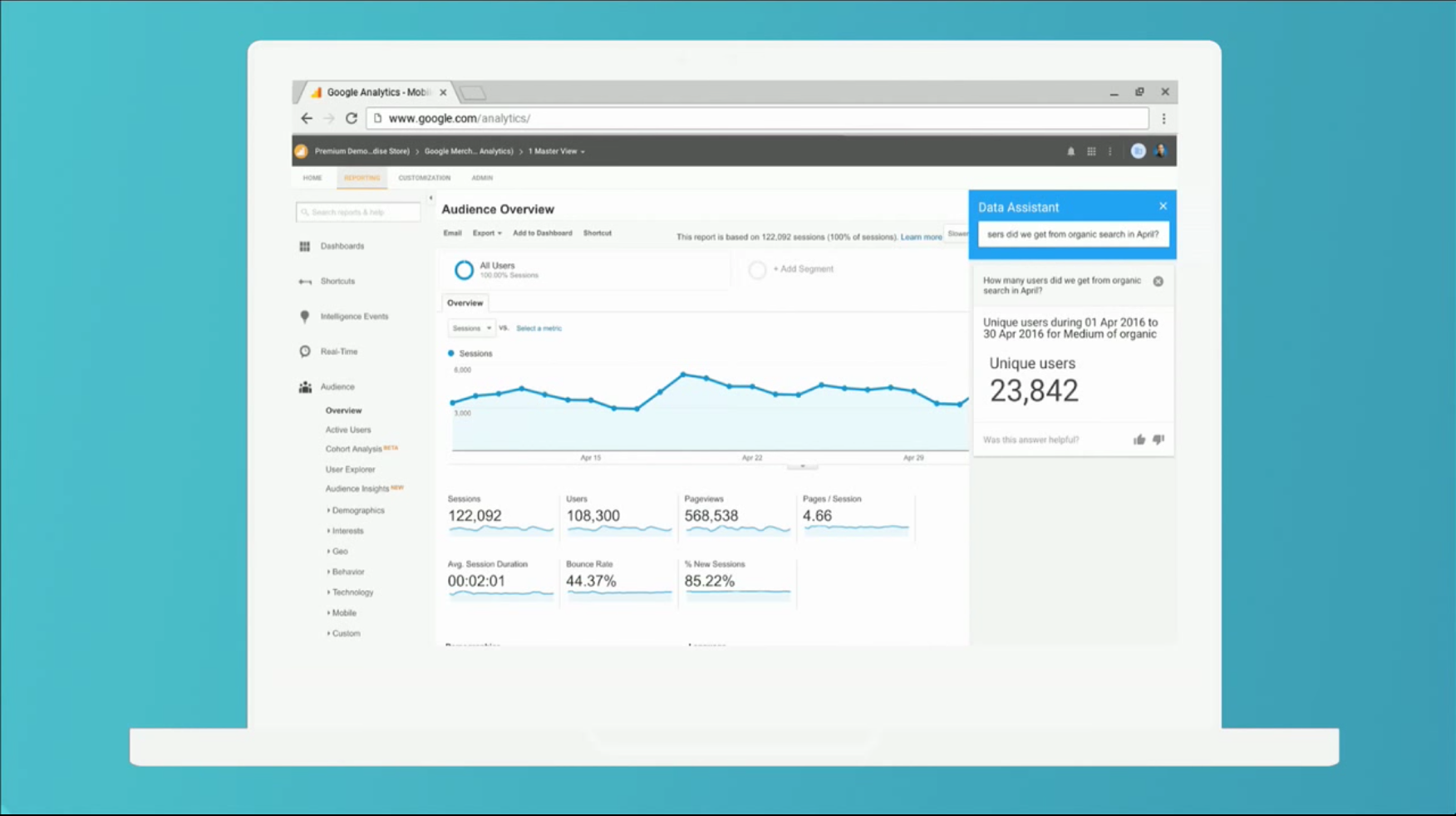This screenshot has width=1456, height=816.
Task: Click the chart resize handle below date axis
Action: [802, 467]
